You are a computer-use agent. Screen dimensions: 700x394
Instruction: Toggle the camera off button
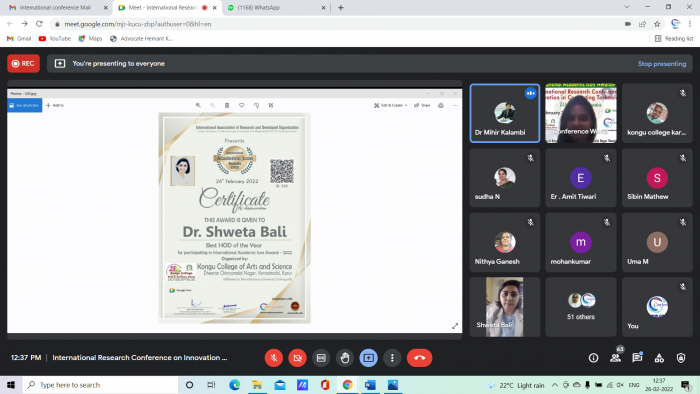click(x=297, y=358)
